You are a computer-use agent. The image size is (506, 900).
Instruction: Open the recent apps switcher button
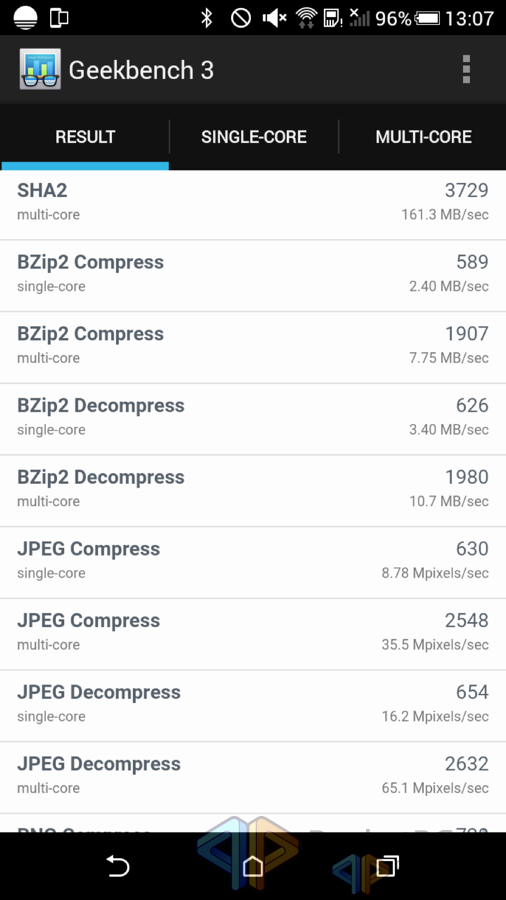click(388, 866)
